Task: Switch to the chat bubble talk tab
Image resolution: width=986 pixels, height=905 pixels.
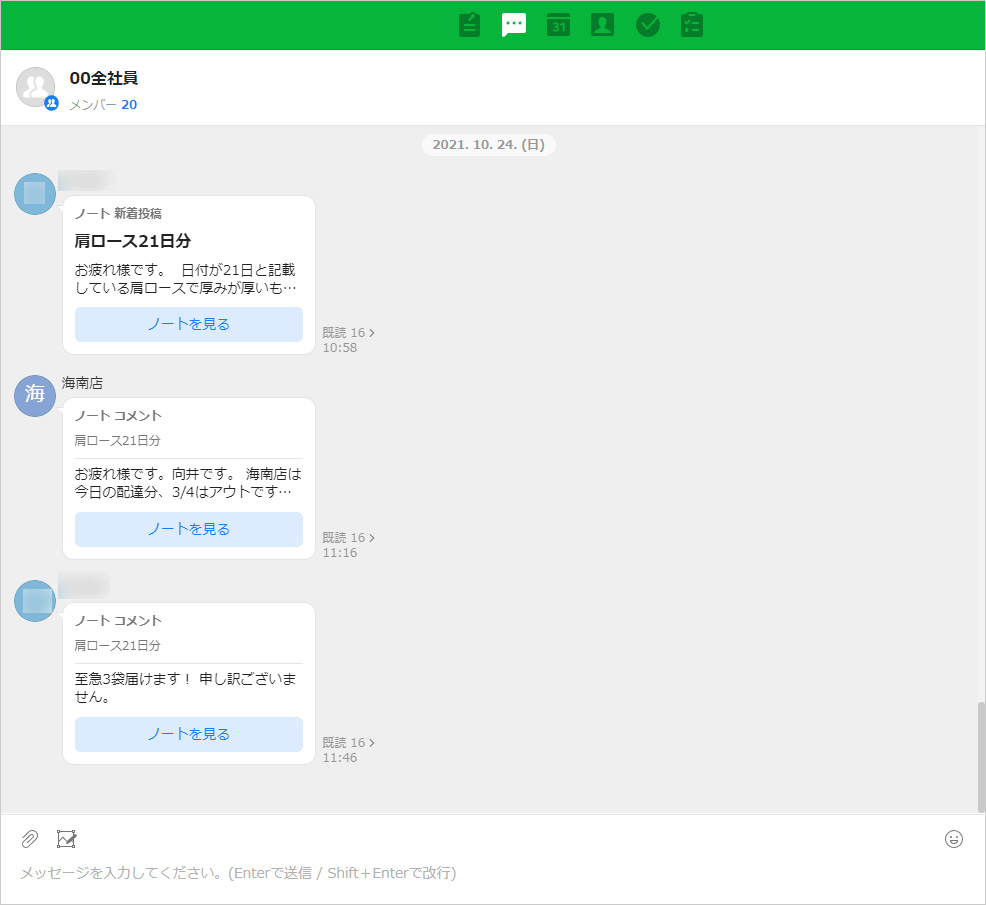Action: pyautogui.click(x=514, y=25)
